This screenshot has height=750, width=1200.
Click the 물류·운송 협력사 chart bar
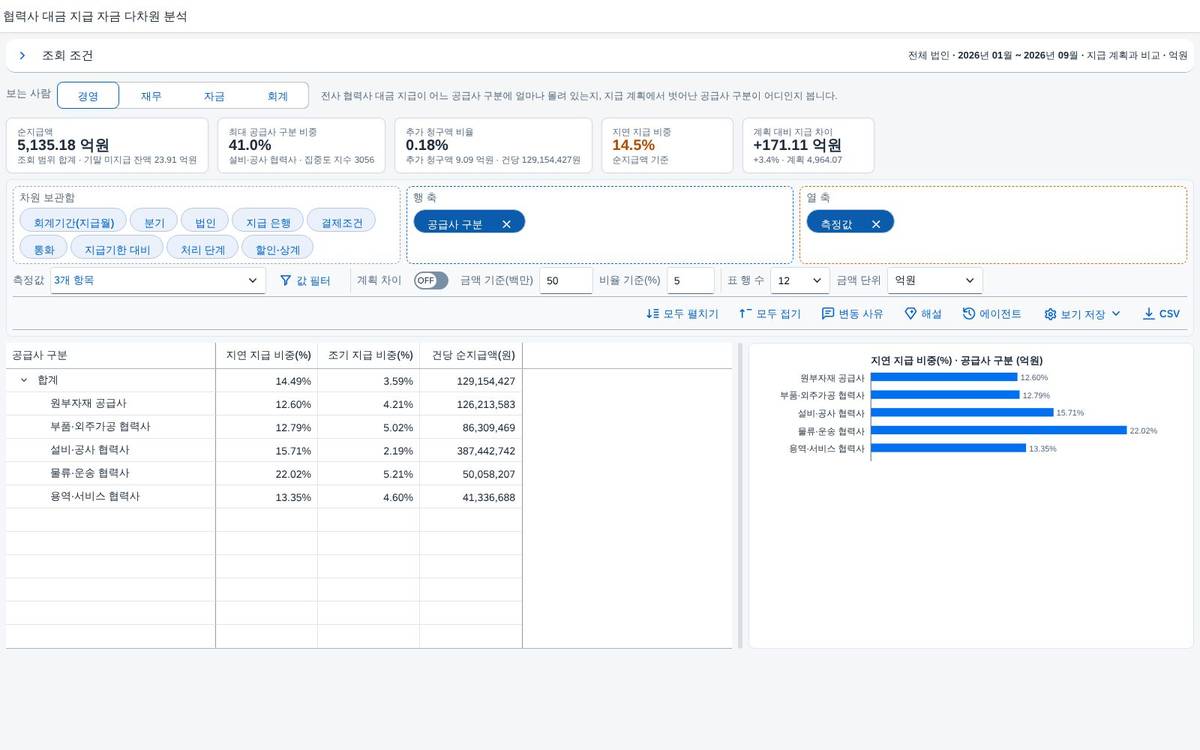(999, 431)
